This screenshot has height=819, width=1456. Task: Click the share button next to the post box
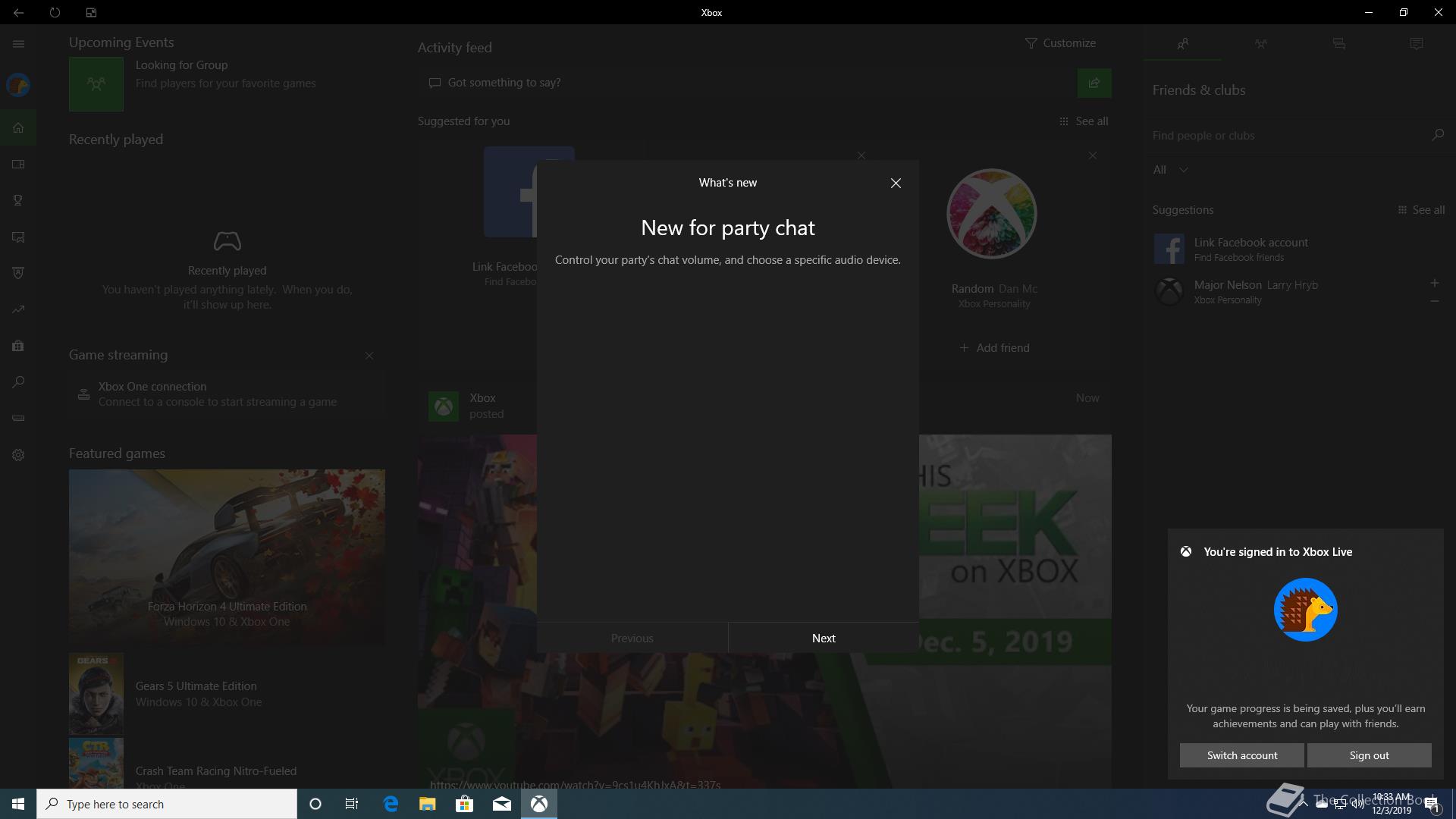click(x=1094, y=83)
